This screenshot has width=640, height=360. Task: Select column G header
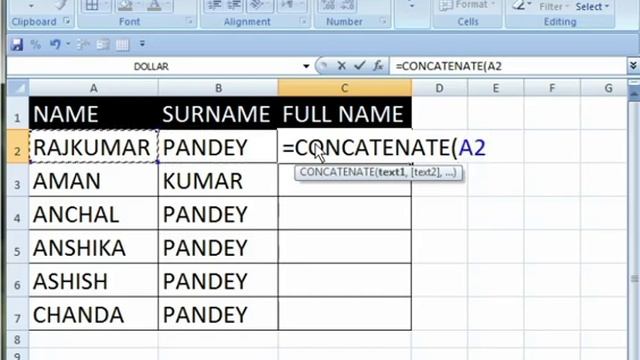click(604, 88)
